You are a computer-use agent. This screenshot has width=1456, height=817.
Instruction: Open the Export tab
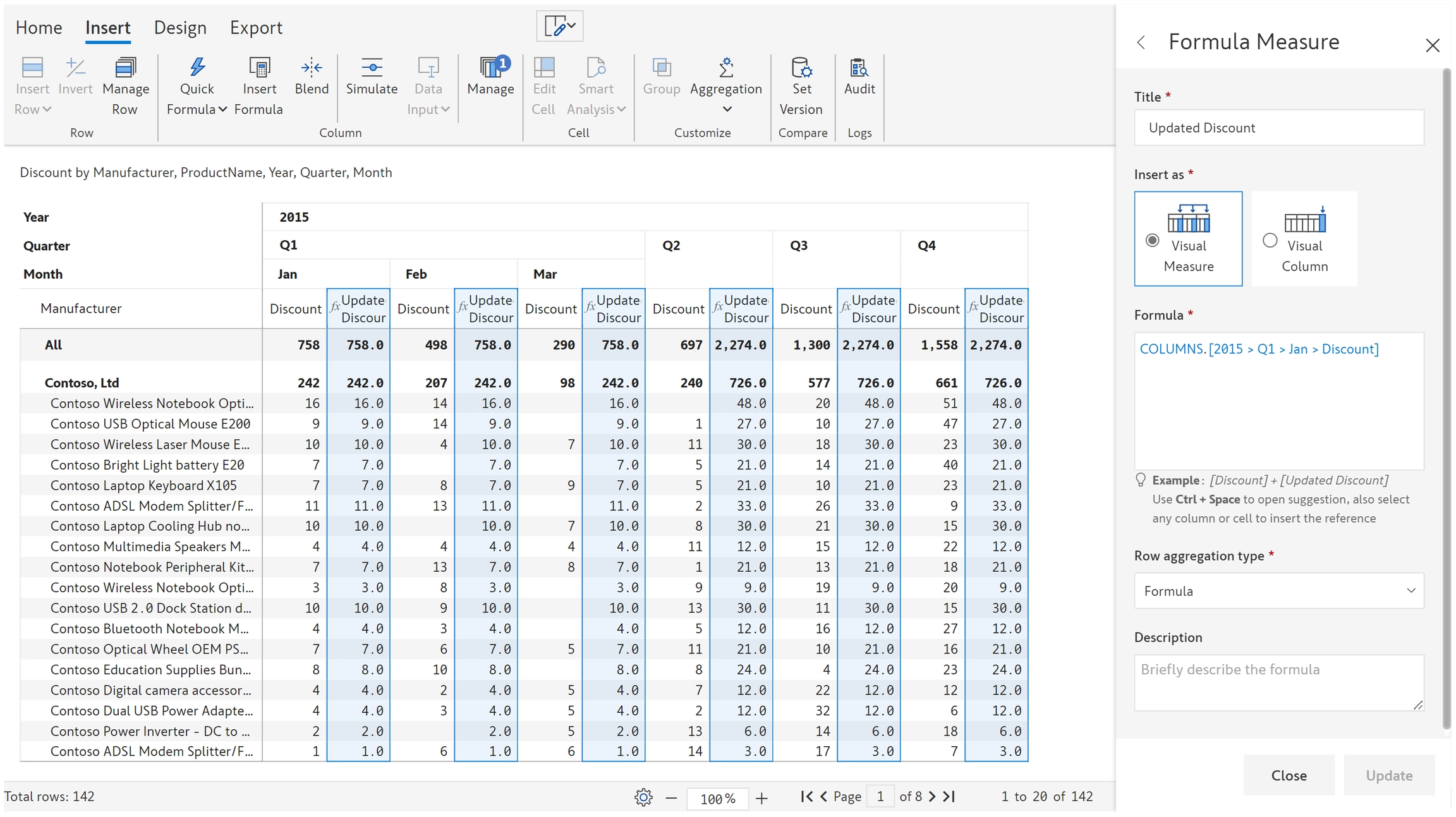(x=256, y=28)
